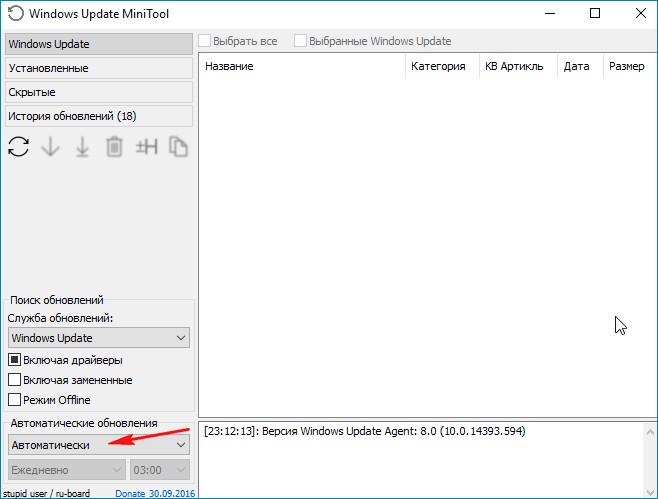Click the install updates icon
Viewport: 658px width, 499px height.
pyautogui.click(x=82, y=147)
